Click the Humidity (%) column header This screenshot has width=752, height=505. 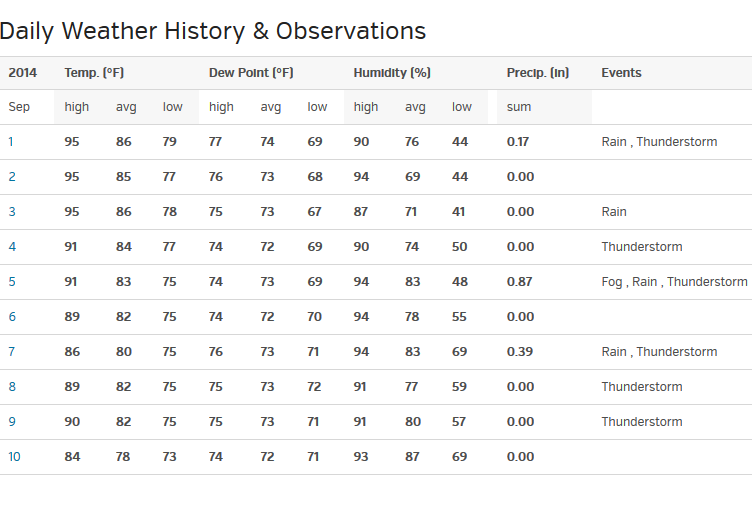pyautogui.click(x=392, y=73)
